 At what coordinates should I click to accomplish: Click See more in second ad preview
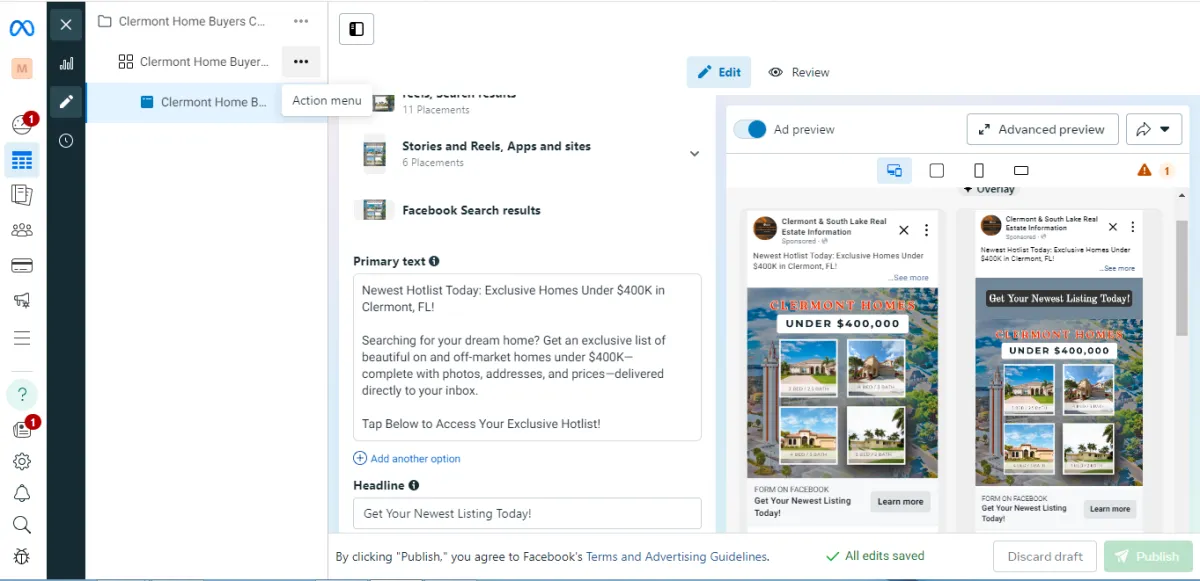(1117, 268)
